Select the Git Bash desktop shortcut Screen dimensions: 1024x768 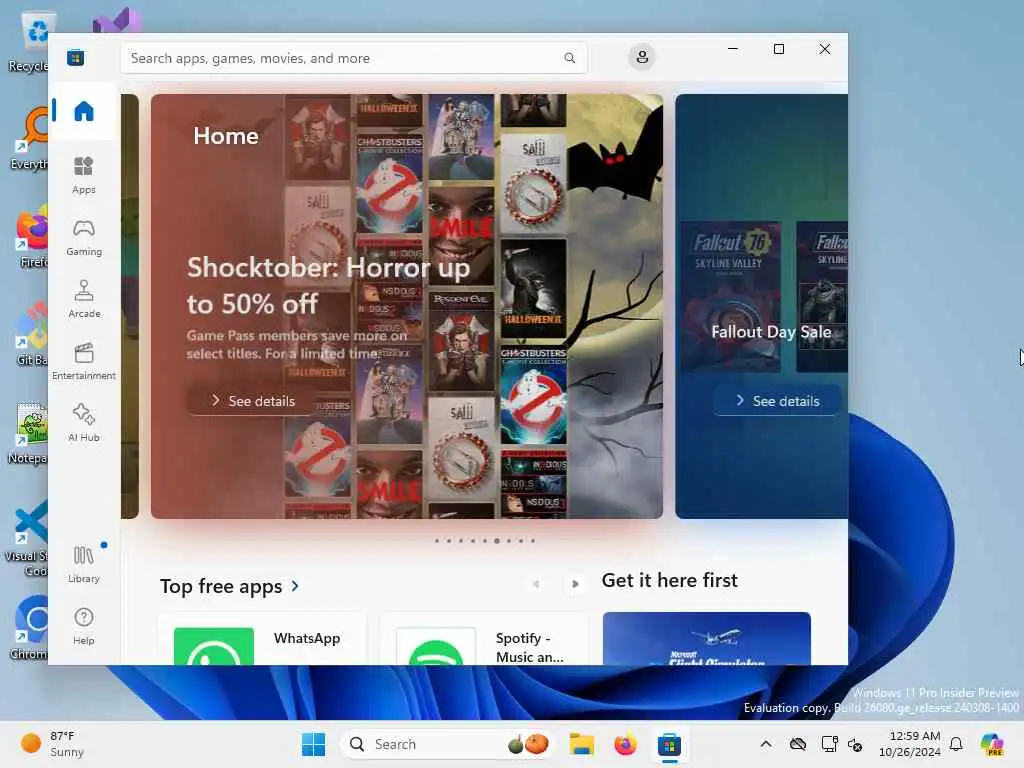tap(30, 334)
